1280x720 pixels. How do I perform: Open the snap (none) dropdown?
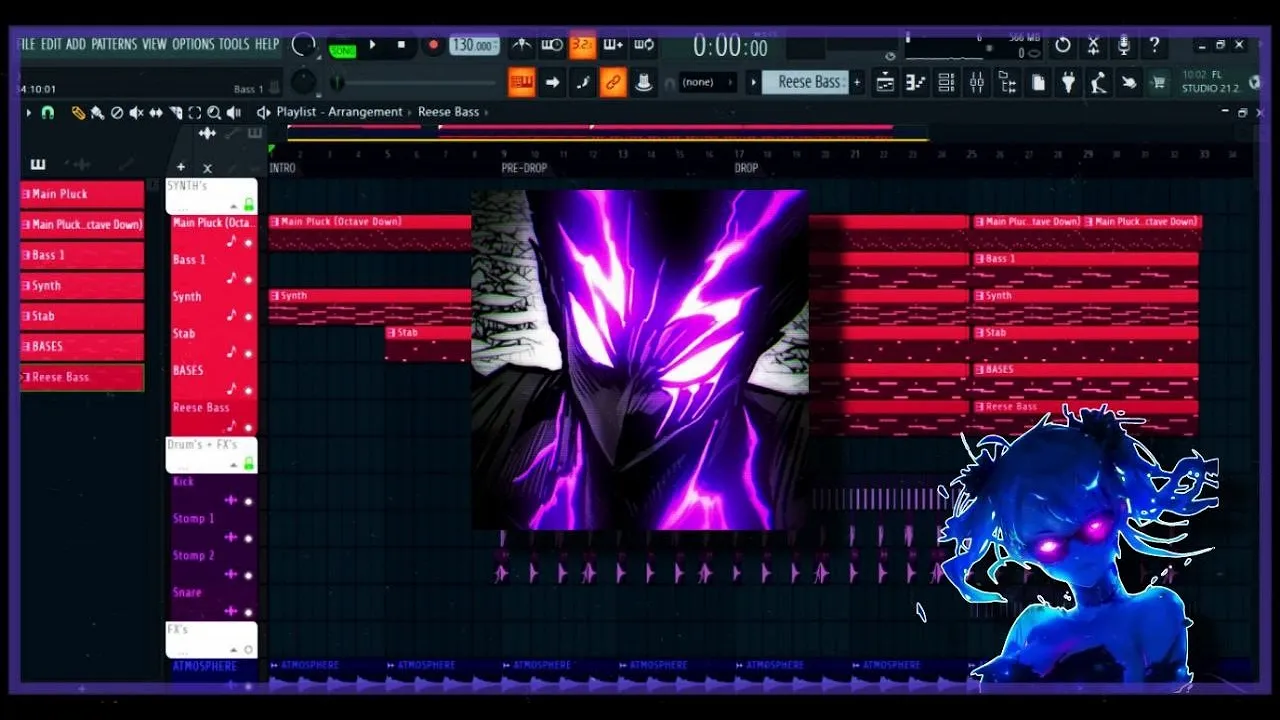[707, 82]
